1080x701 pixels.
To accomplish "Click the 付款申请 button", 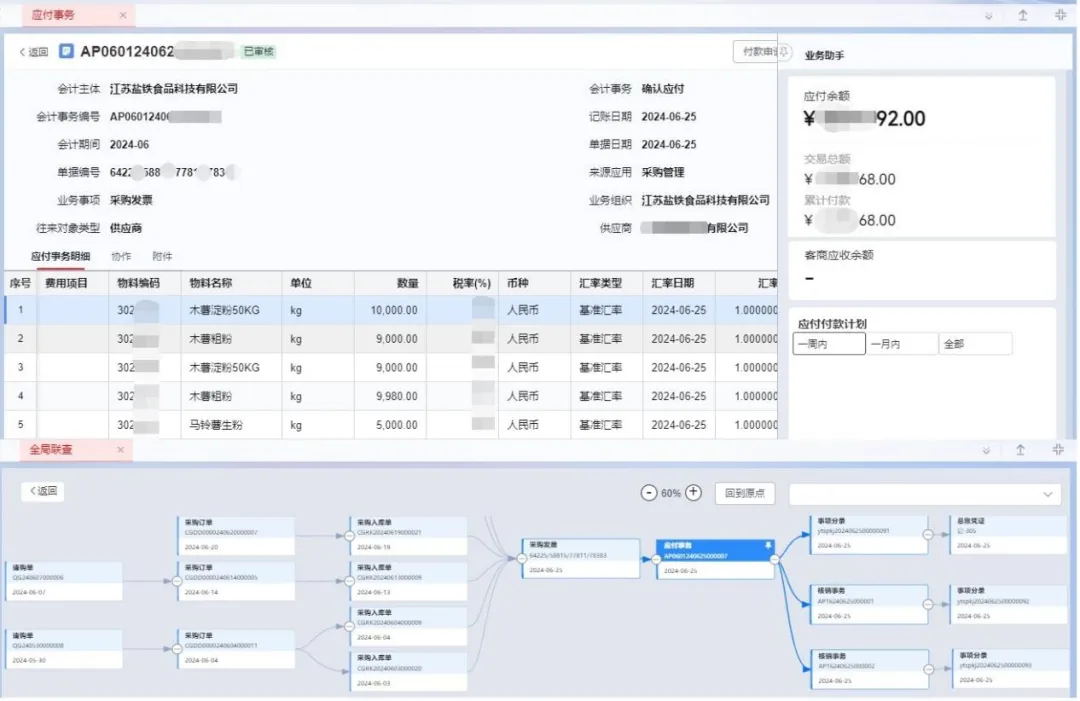I will (762, 51).
